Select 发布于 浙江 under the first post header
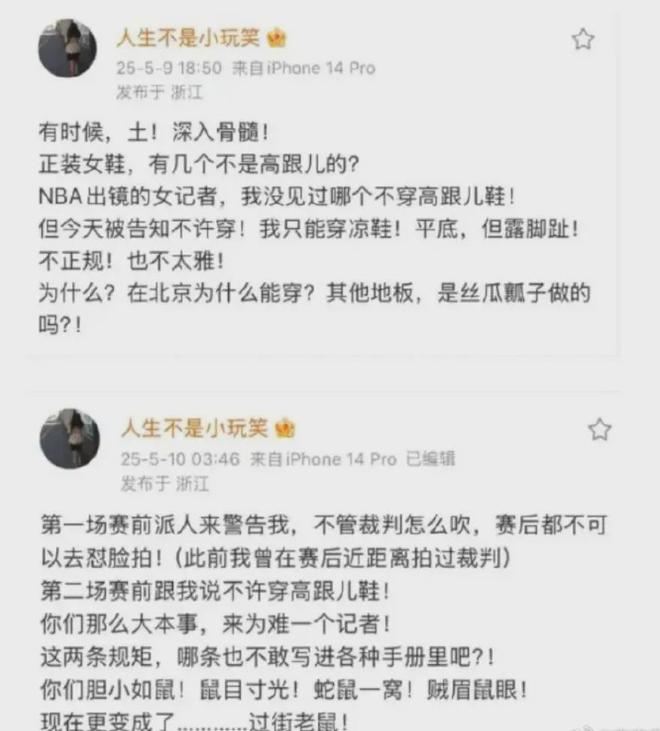 tap(159, 92)
